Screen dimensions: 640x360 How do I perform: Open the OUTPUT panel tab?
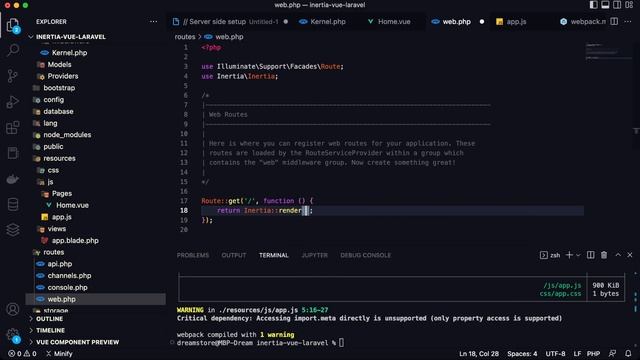[234, 255]
